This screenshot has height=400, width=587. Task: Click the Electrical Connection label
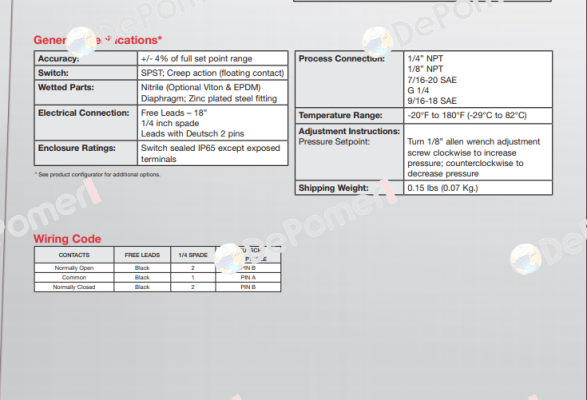[x=83, y=113]
